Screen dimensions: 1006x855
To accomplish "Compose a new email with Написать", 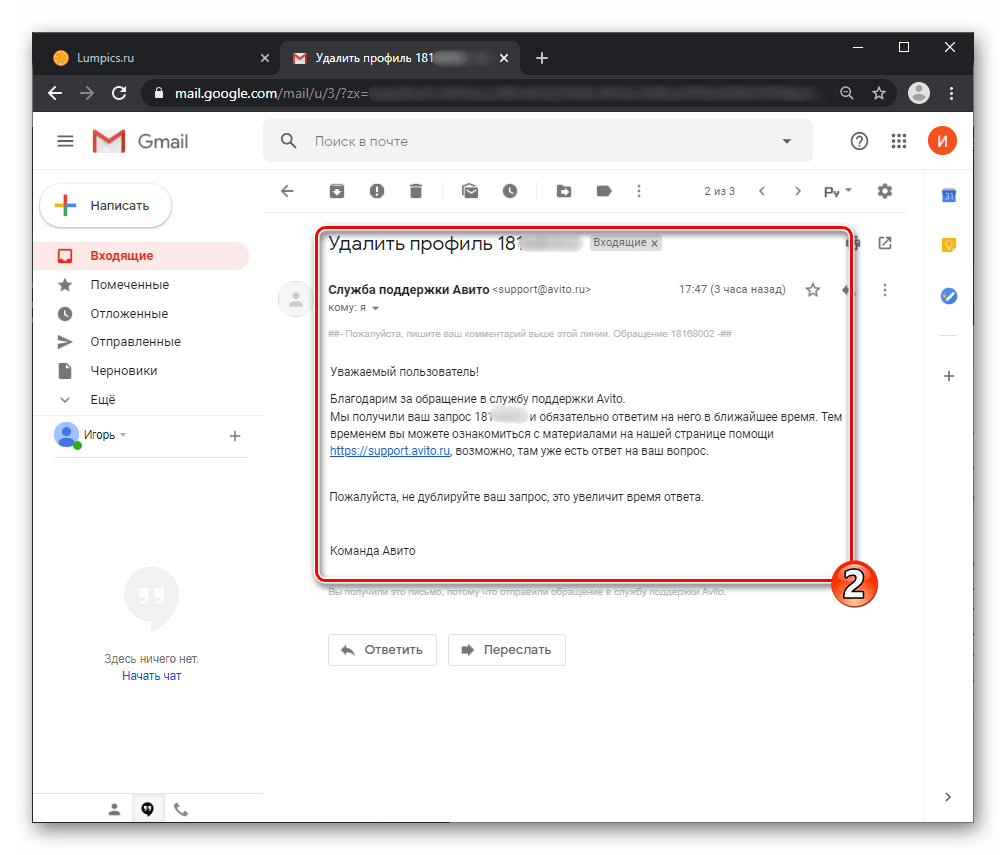I will click(106, 205).
